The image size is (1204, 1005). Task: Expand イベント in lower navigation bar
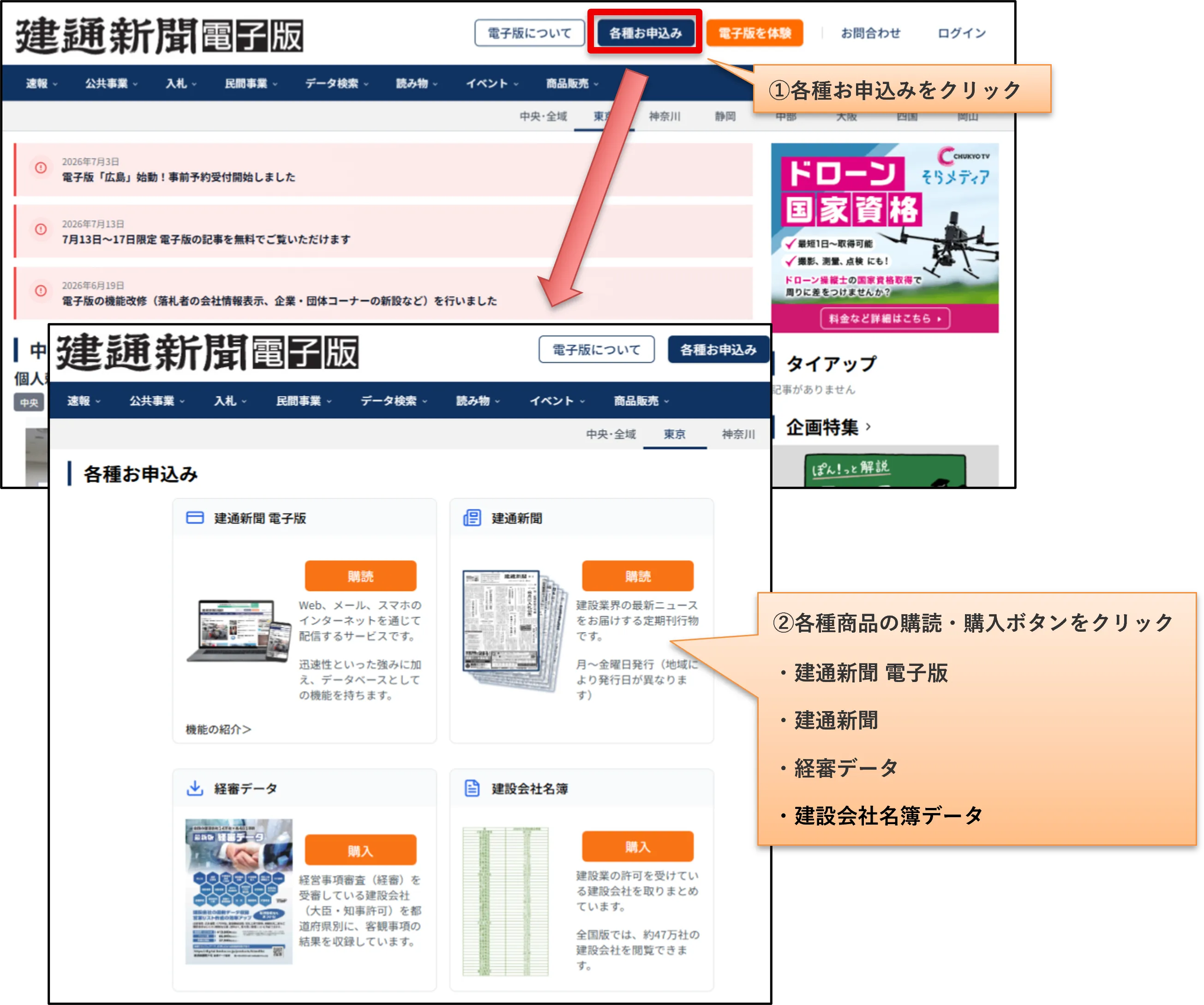(x=557, y=401)
